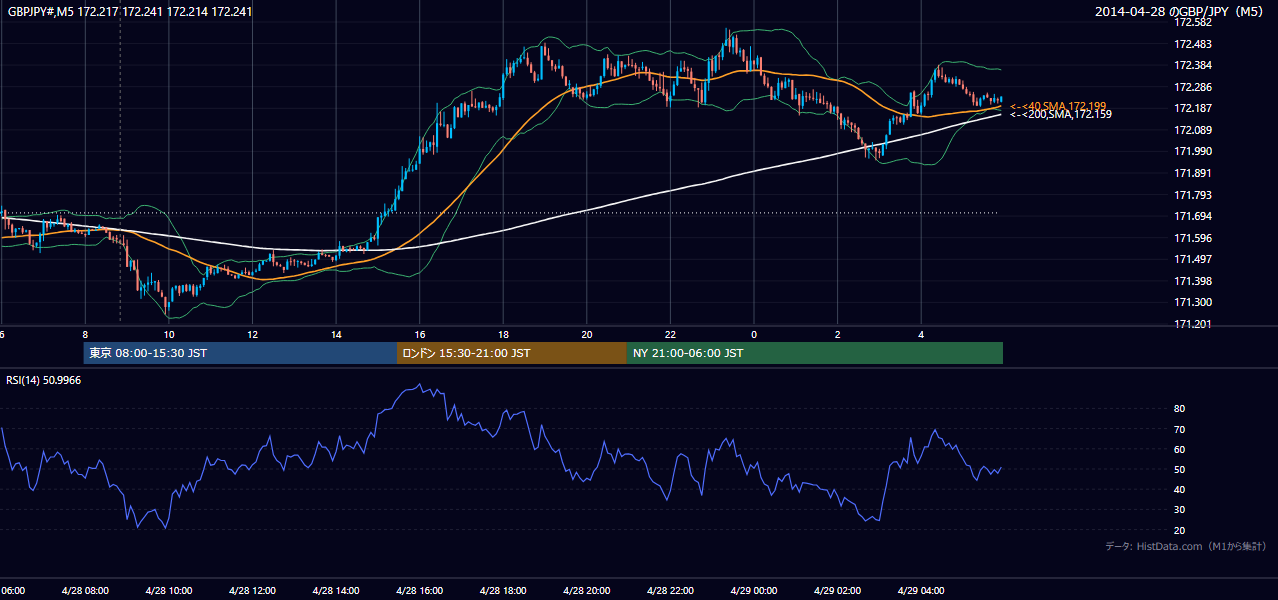
Task: Click price axis value 171.990
Action: pyautogui.click(x=1193, y=151)
